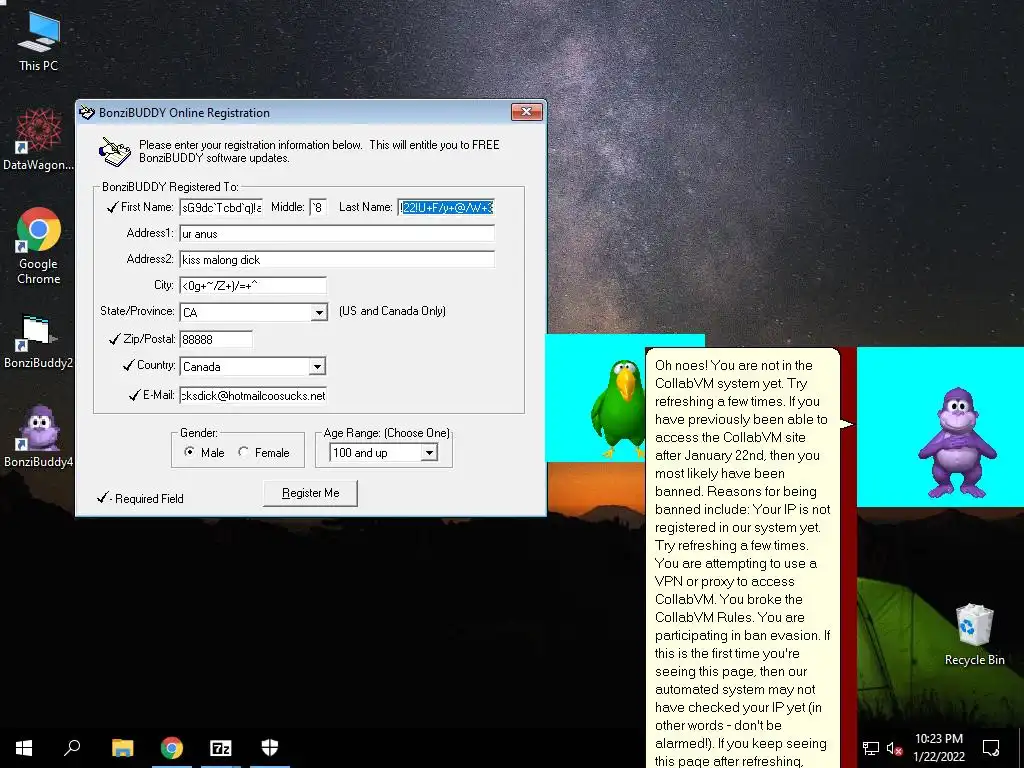
Task: Click the purple Bonzi gorilla character
Action: pyautogui.click(x=957, y=442)
